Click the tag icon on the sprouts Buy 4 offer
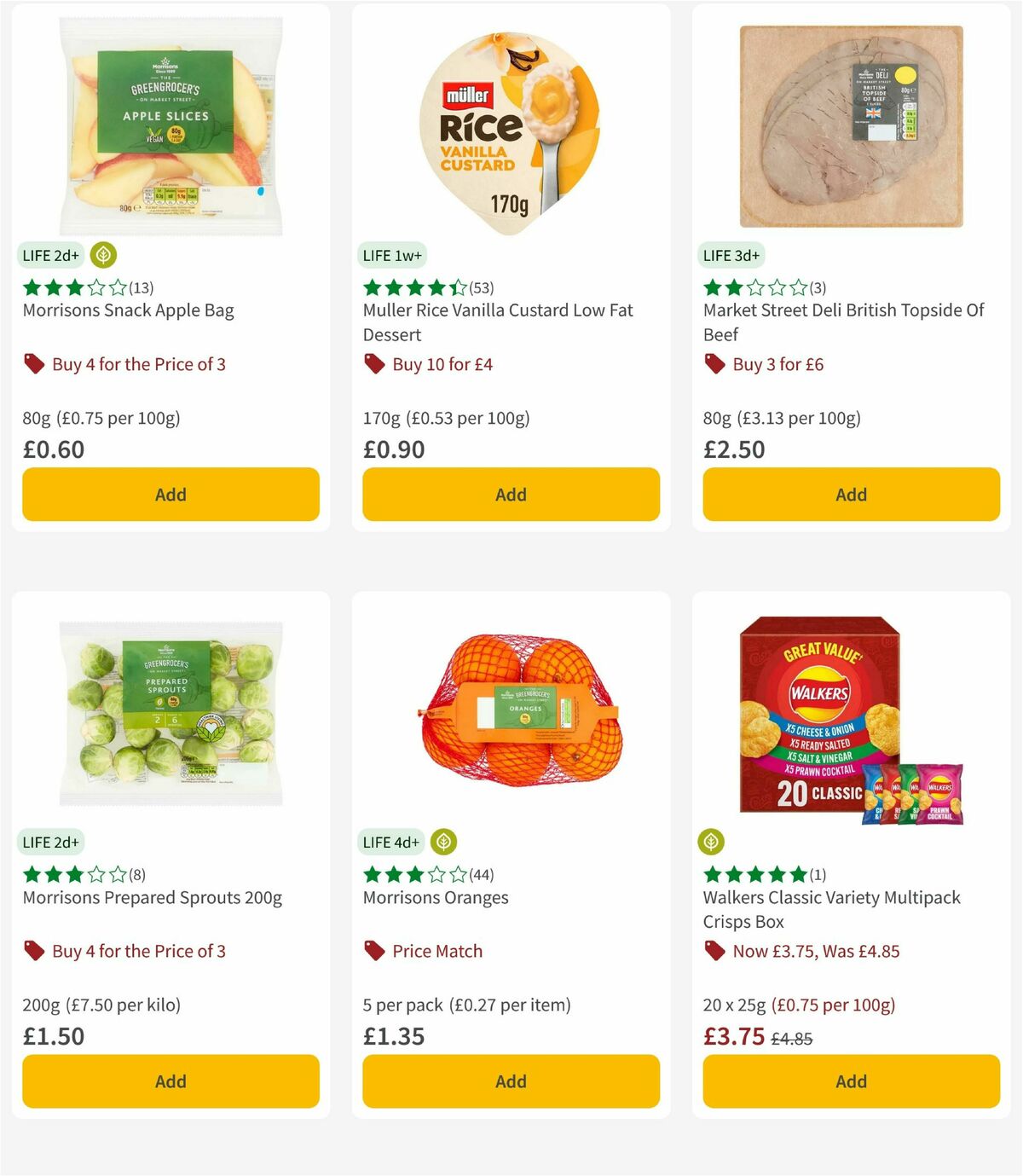This screenshot has height=1176, width=1023. [34, 950]
